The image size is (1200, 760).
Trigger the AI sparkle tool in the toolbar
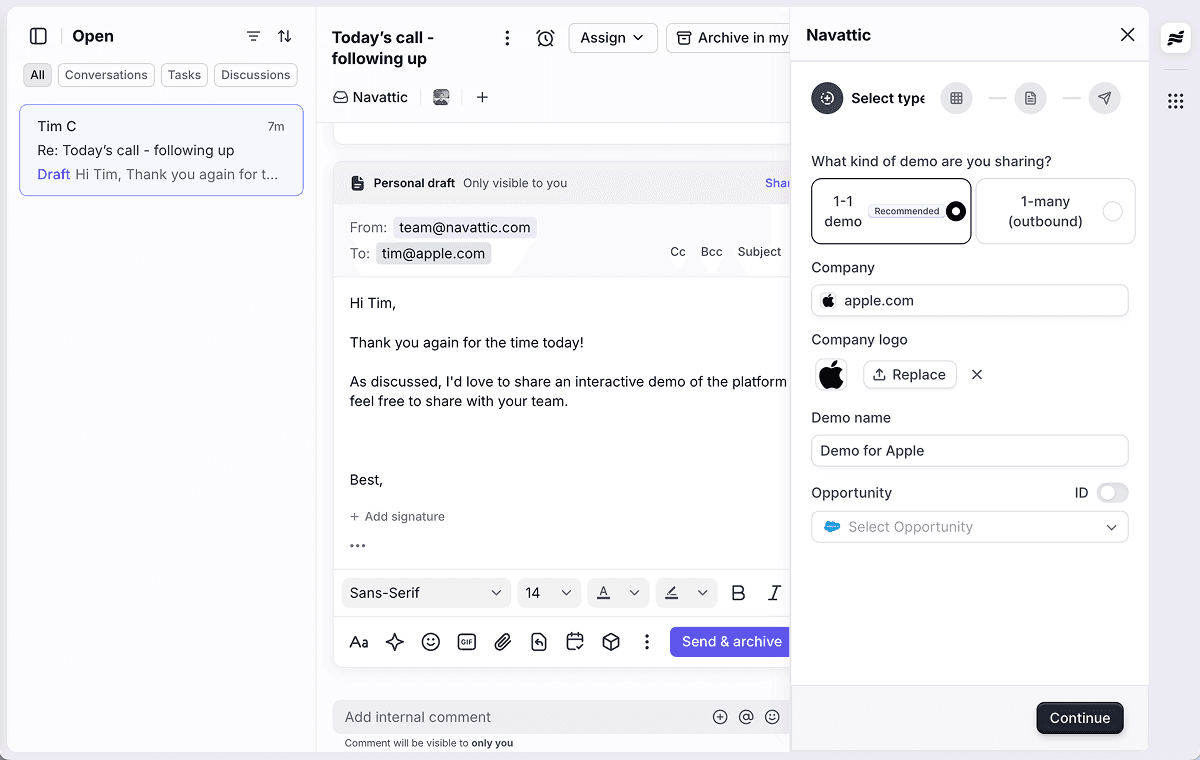[x=394, y=641]
